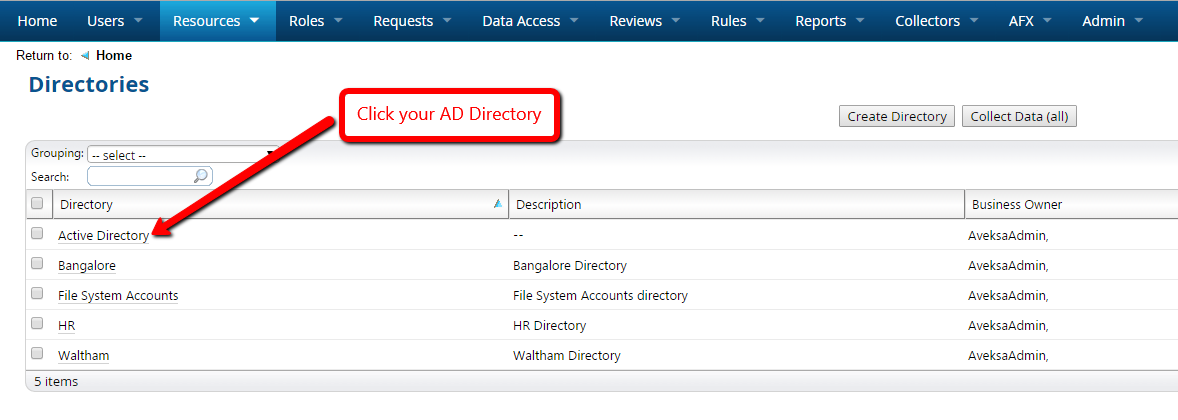Toggle the HR row checkbox
This screenshot has height=420, width=1178.
coord(37,324)
